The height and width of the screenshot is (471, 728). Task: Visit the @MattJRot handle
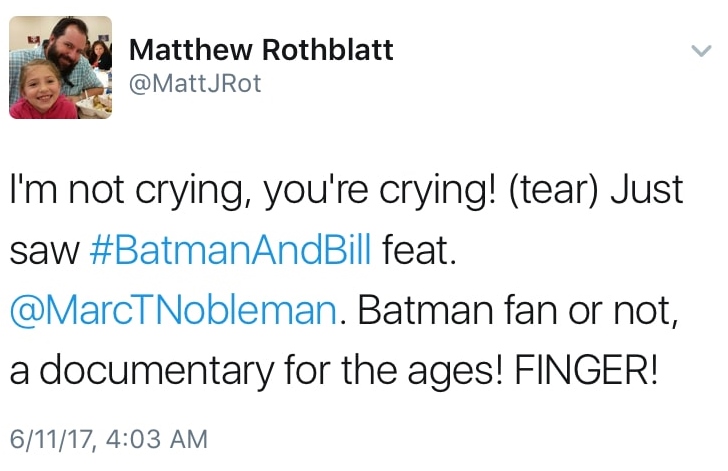196,84
